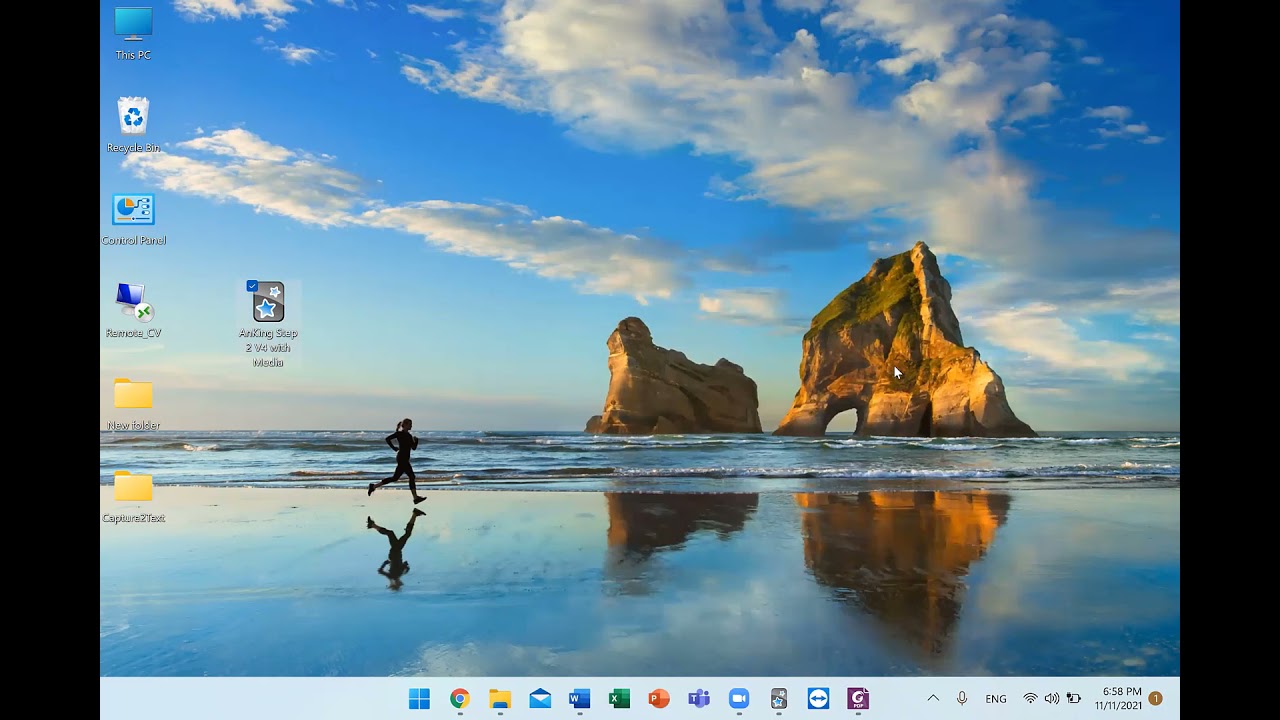Screen dimensions: 1280x720
Task: Uncheck the AnKing Step 2 V4 selection checkbox
Action: click(252, 286)
